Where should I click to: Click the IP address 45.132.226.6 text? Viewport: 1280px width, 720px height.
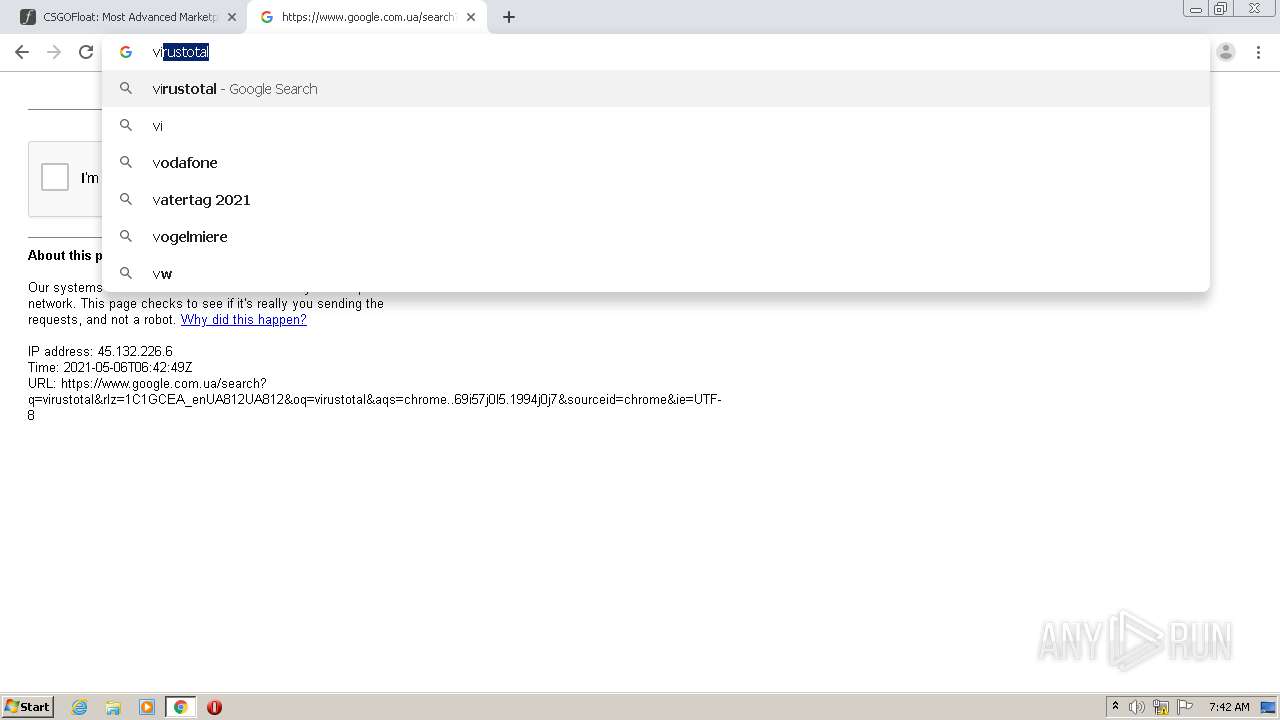(x=100, y=352)
